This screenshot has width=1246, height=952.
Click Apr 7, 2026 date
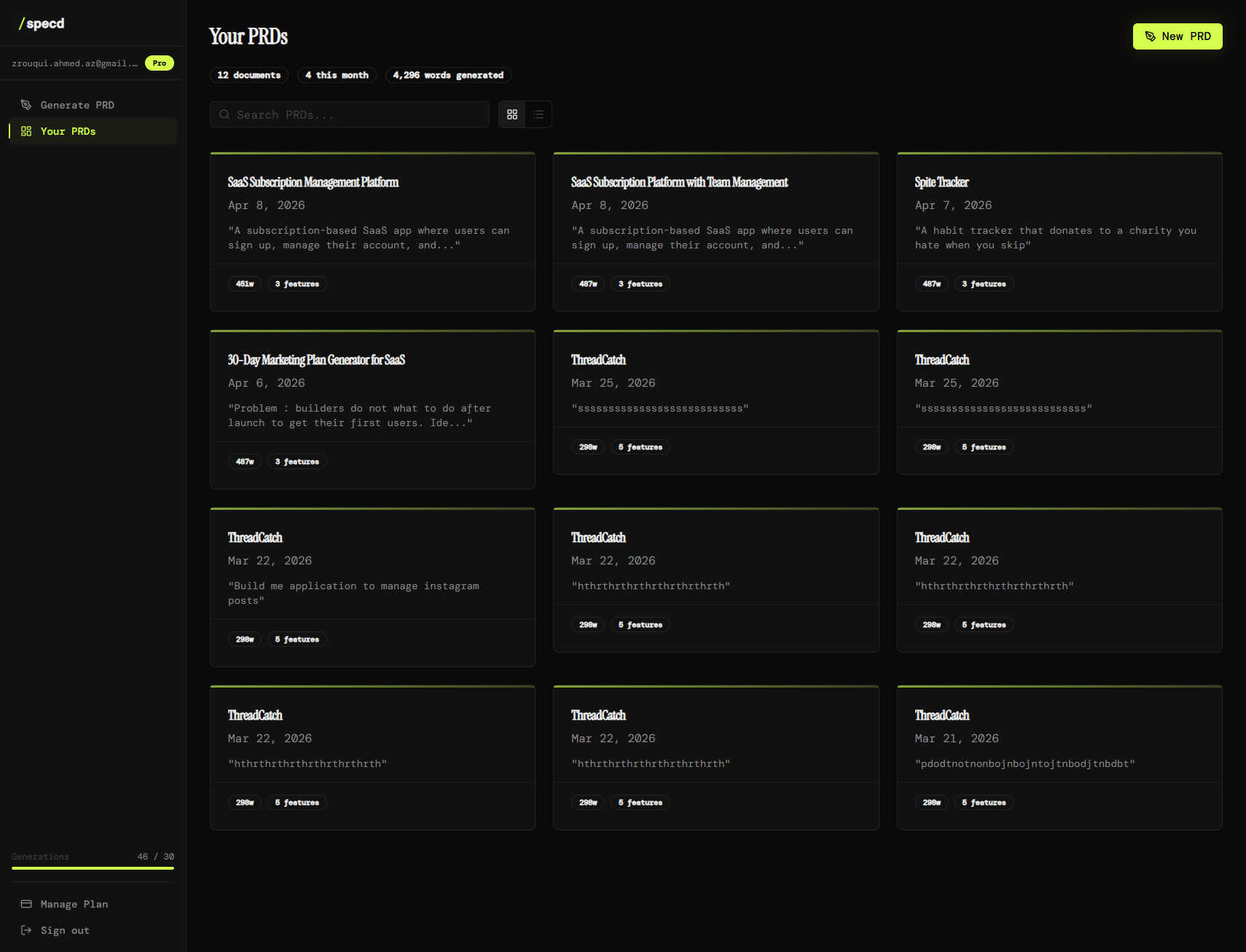pos(953,205)
